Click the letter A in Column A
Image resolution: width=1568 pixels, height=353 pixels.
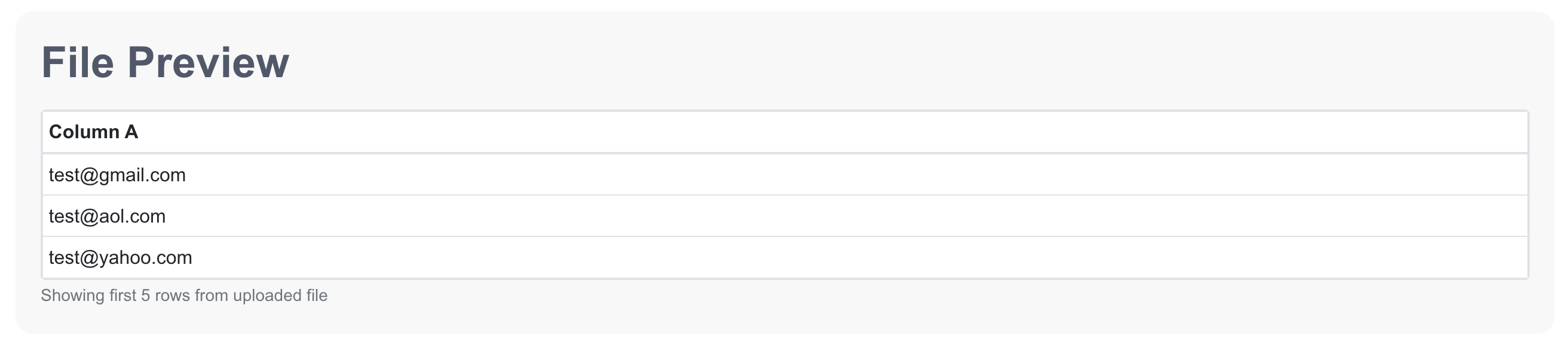click(x=131, y=132)
